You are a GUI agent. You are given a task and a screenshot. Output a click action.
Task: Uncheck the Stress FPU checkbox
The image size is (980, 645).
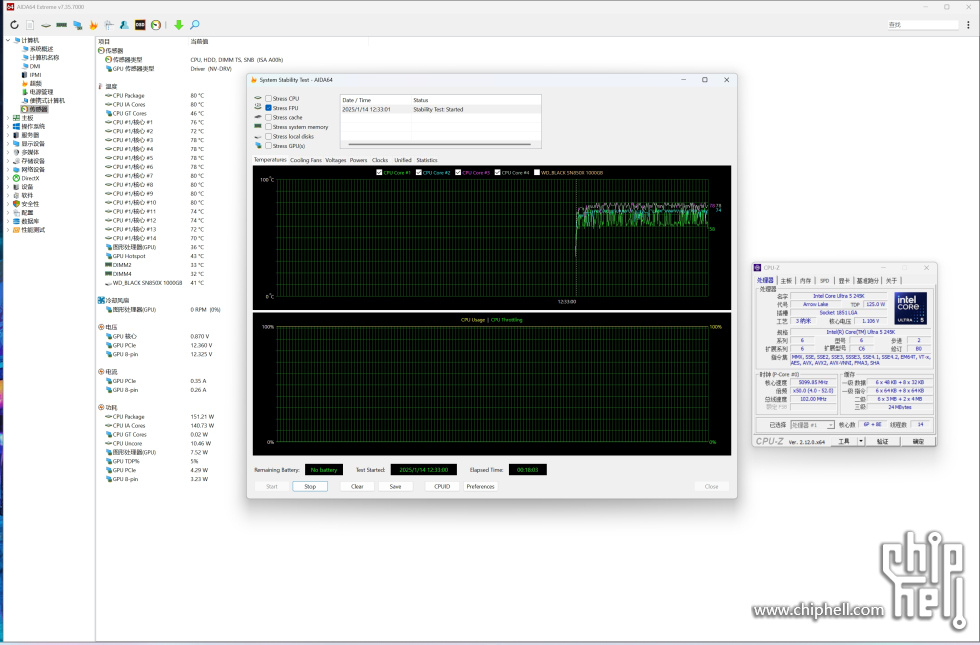(269, 108)
